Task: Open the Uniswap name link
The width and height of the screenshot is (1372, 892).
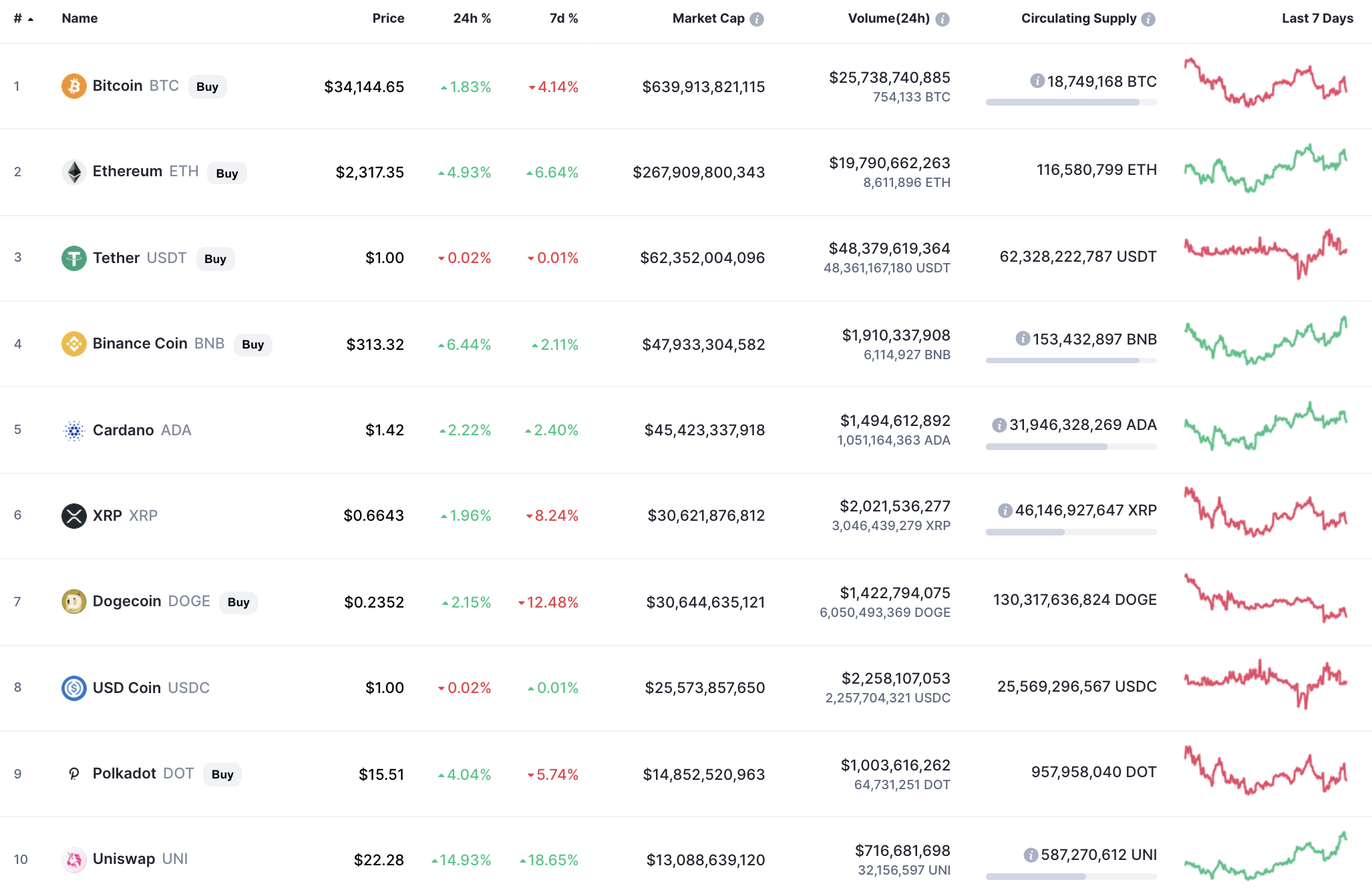Action: point(124,859)
